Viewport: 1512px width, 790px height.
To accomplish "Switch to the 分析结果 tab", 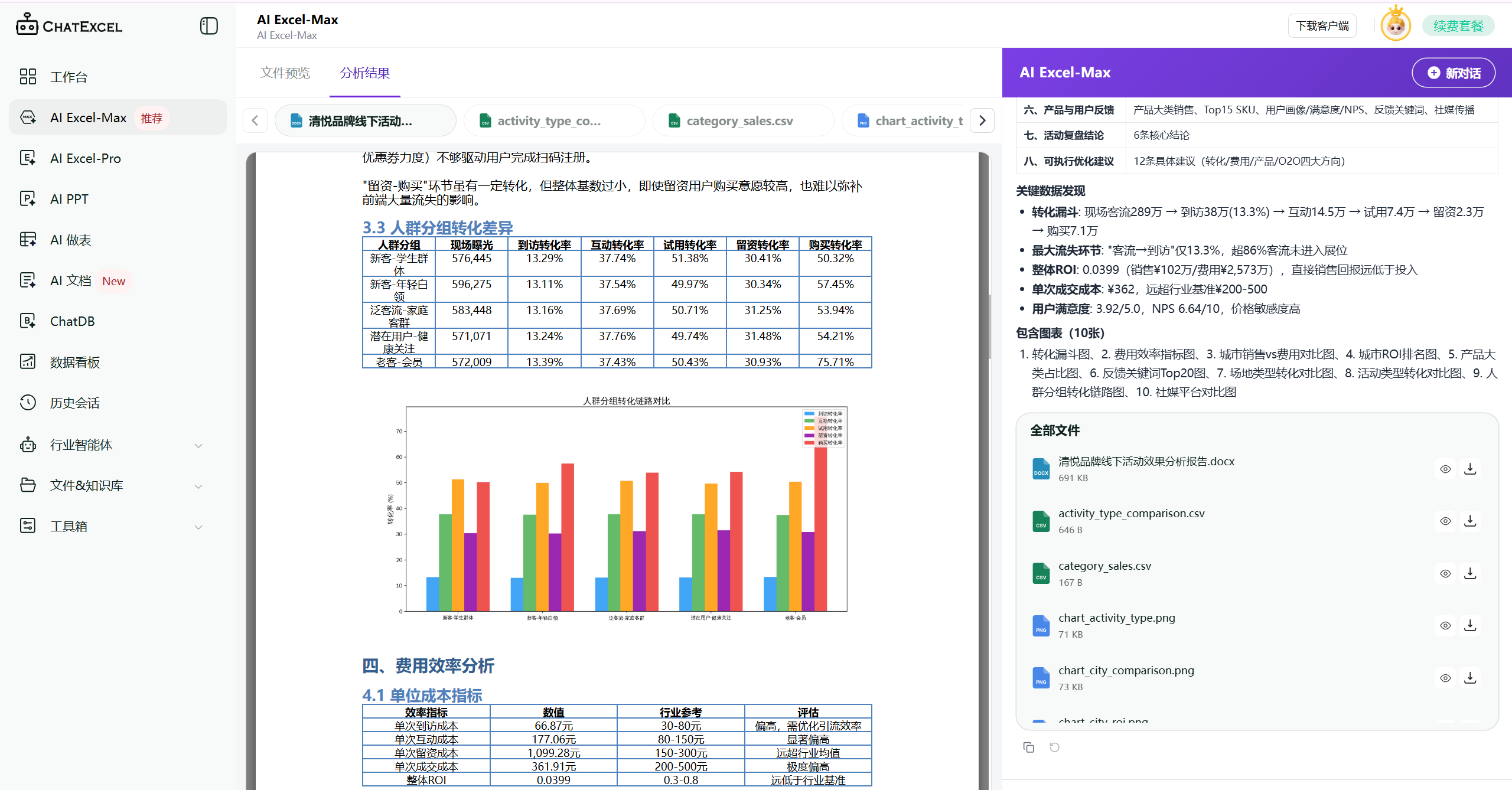I will click(365, 73).
